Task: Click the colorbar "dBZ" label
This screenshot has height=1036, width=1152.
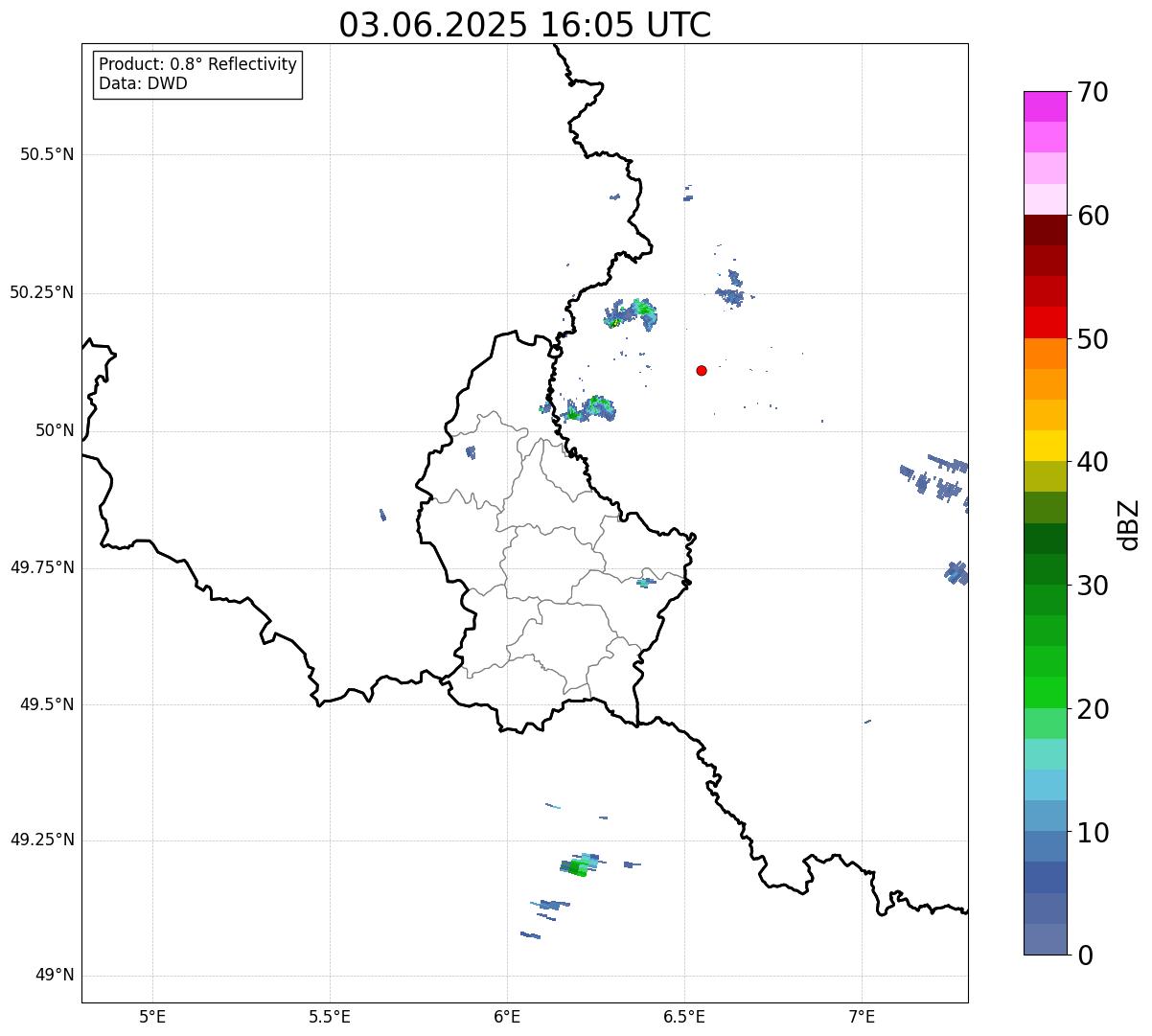Action: click(x=1129, y=524)
